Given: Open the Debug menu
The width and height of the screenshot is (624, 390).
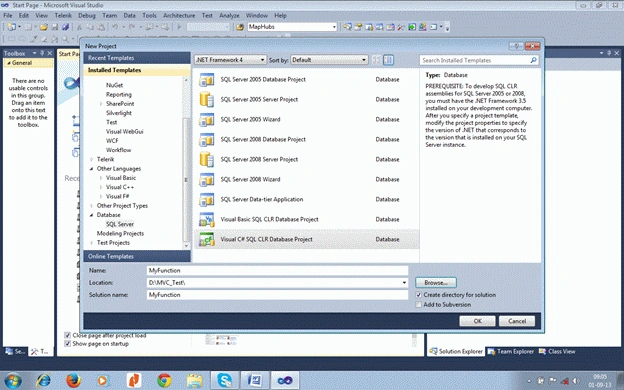Looking at the screenshot, I should (87, 16).
